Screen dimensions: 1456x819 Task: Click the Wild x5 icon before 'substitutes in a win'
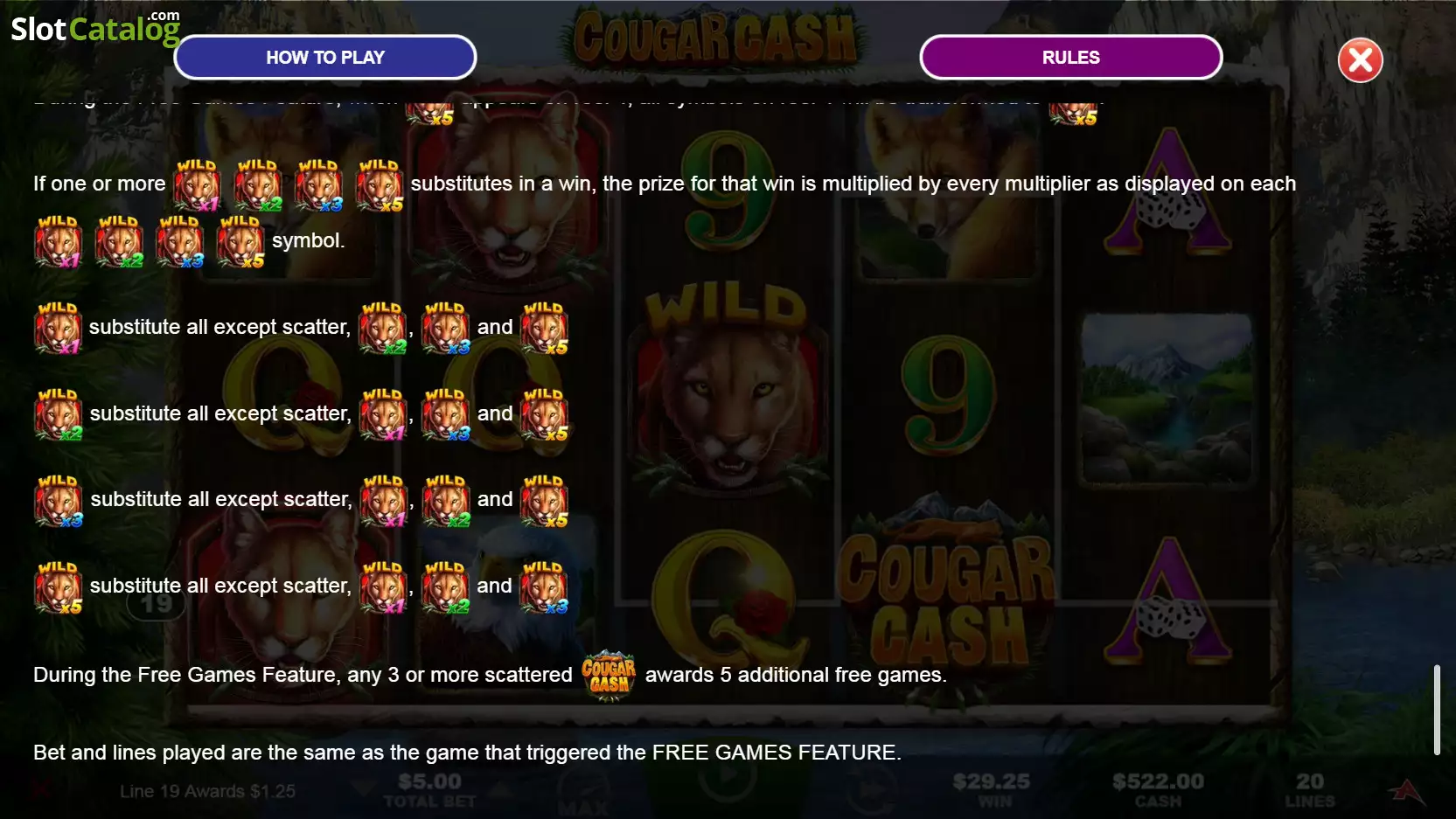[380, 184]
